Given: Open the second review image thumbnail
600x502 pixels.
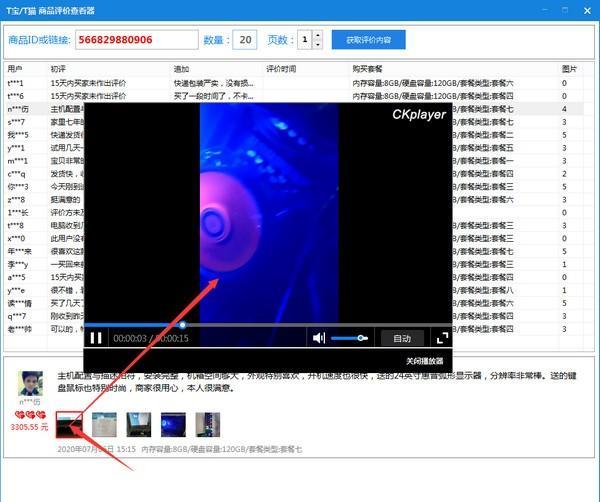Looking at the screenshot, I should [104, 424].
